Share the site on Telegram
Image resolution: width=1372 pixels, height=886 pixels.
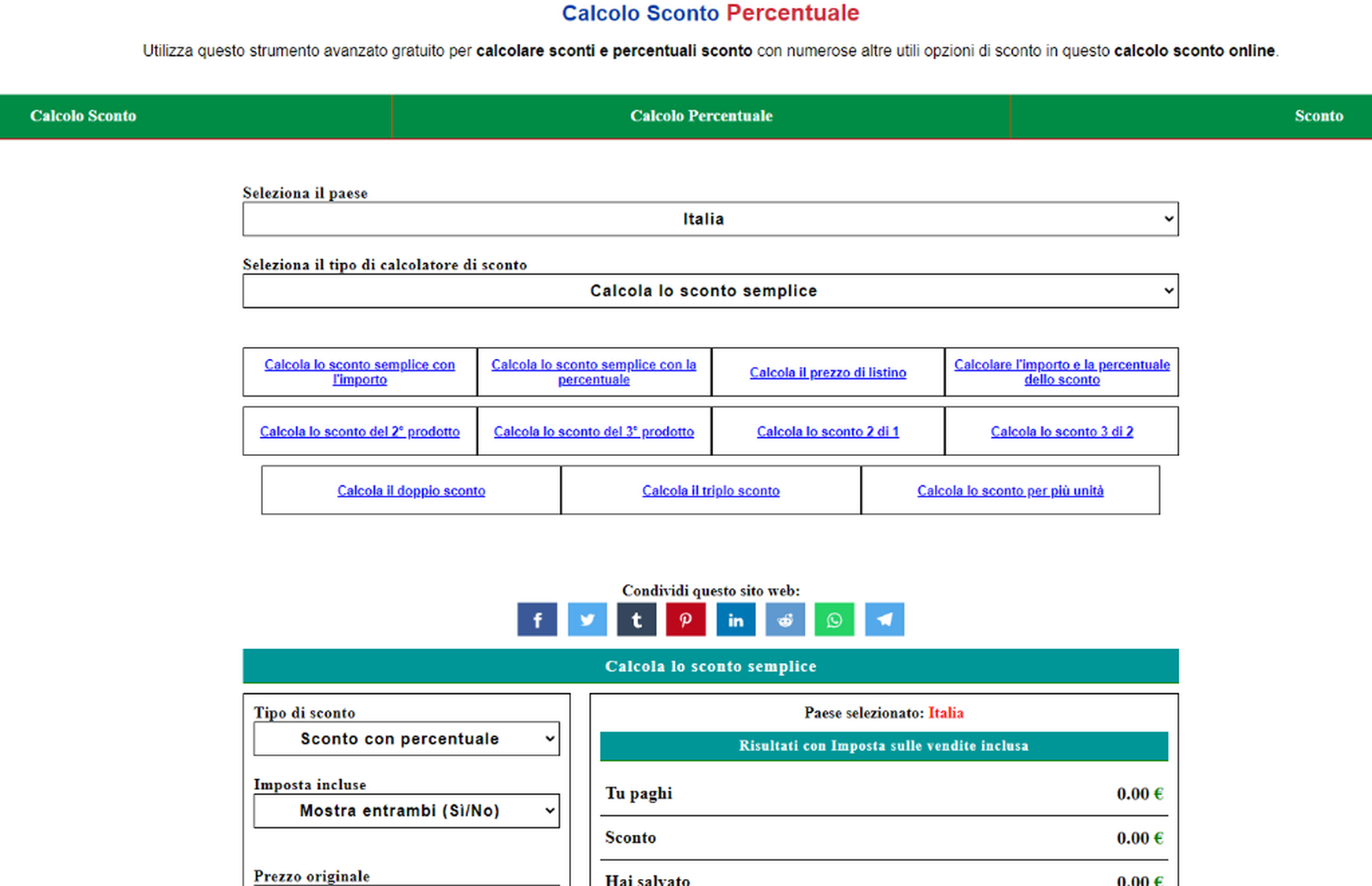click(885, 620)
